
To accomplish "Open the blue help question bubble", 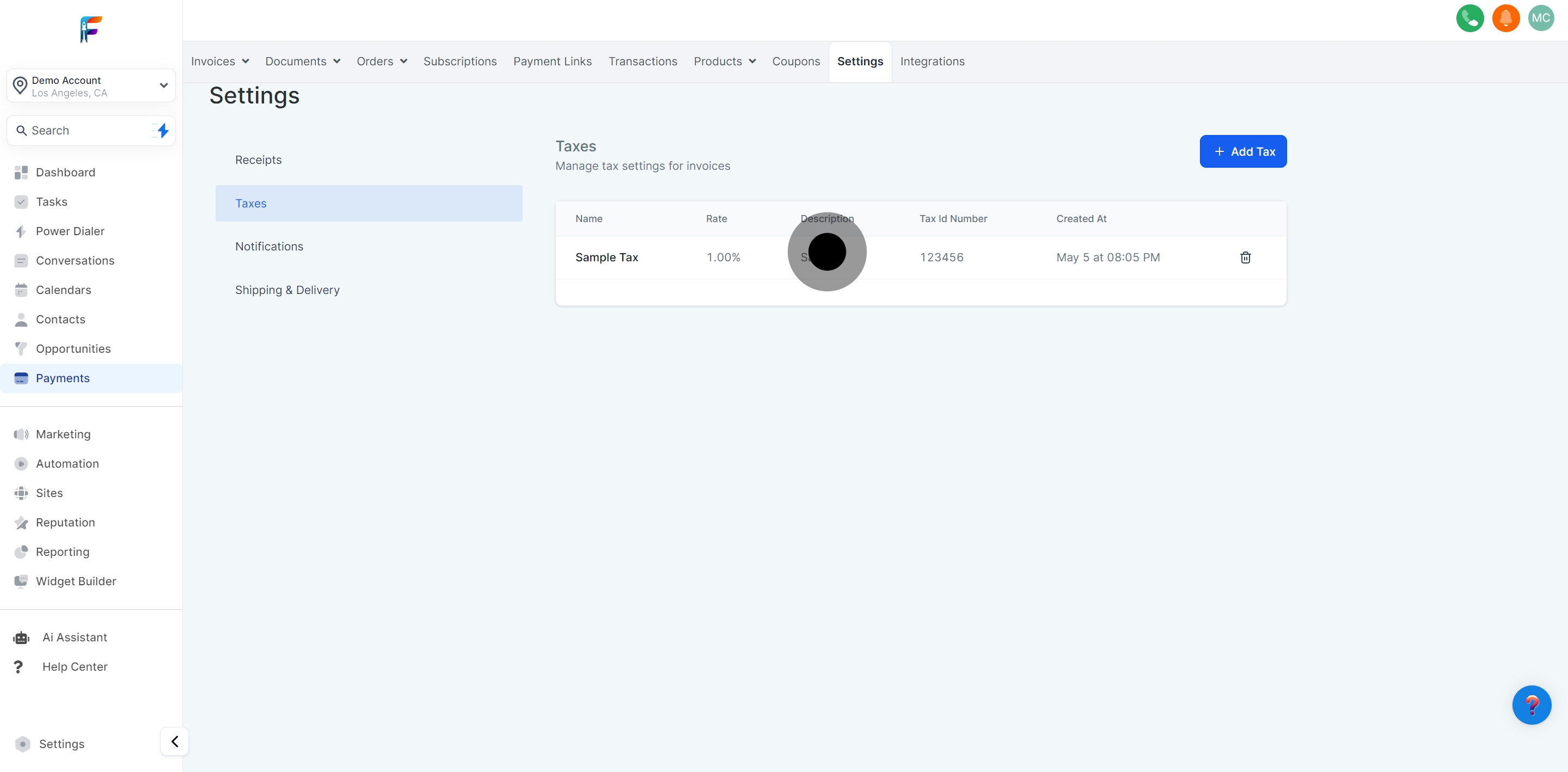I will [1531, 705].
